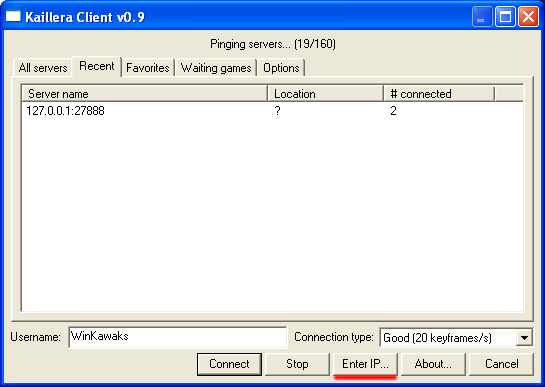Click the Connect button
The height and width of the screenshot is (387, 545).
[x=229, y=364]
